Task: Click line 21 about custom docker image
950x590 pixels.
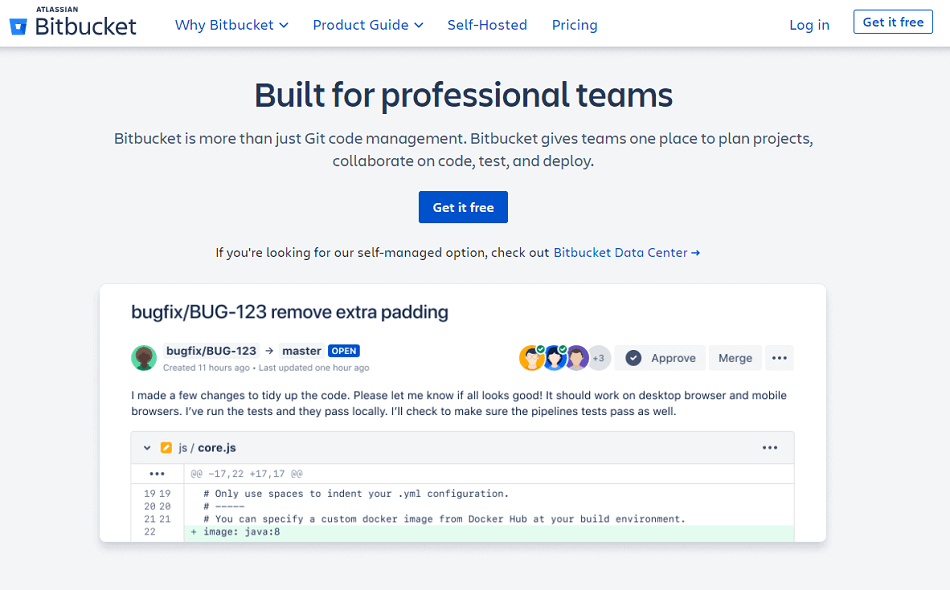Action: (444, 519)
